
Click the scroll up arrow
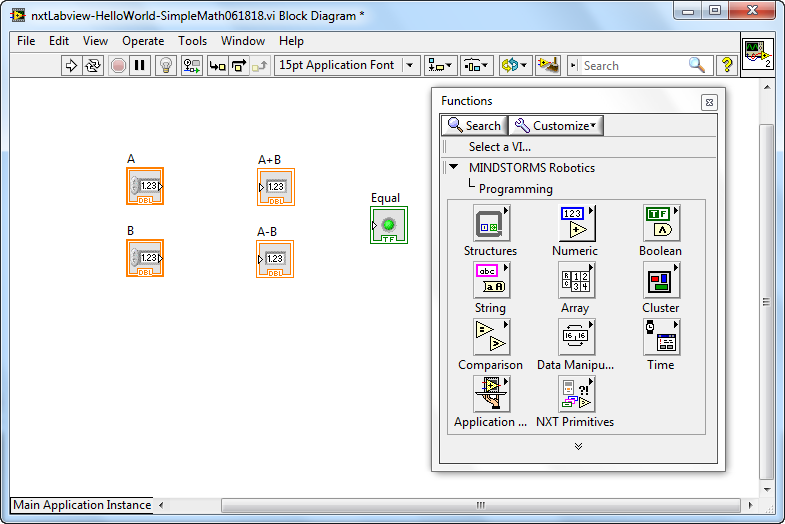click(767, 87)
